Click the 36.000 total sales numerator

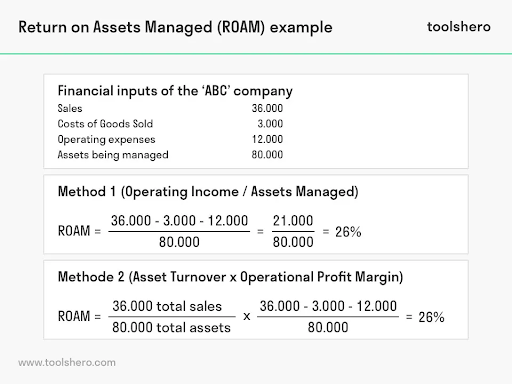pyautogui.click(x=167, y=306)
